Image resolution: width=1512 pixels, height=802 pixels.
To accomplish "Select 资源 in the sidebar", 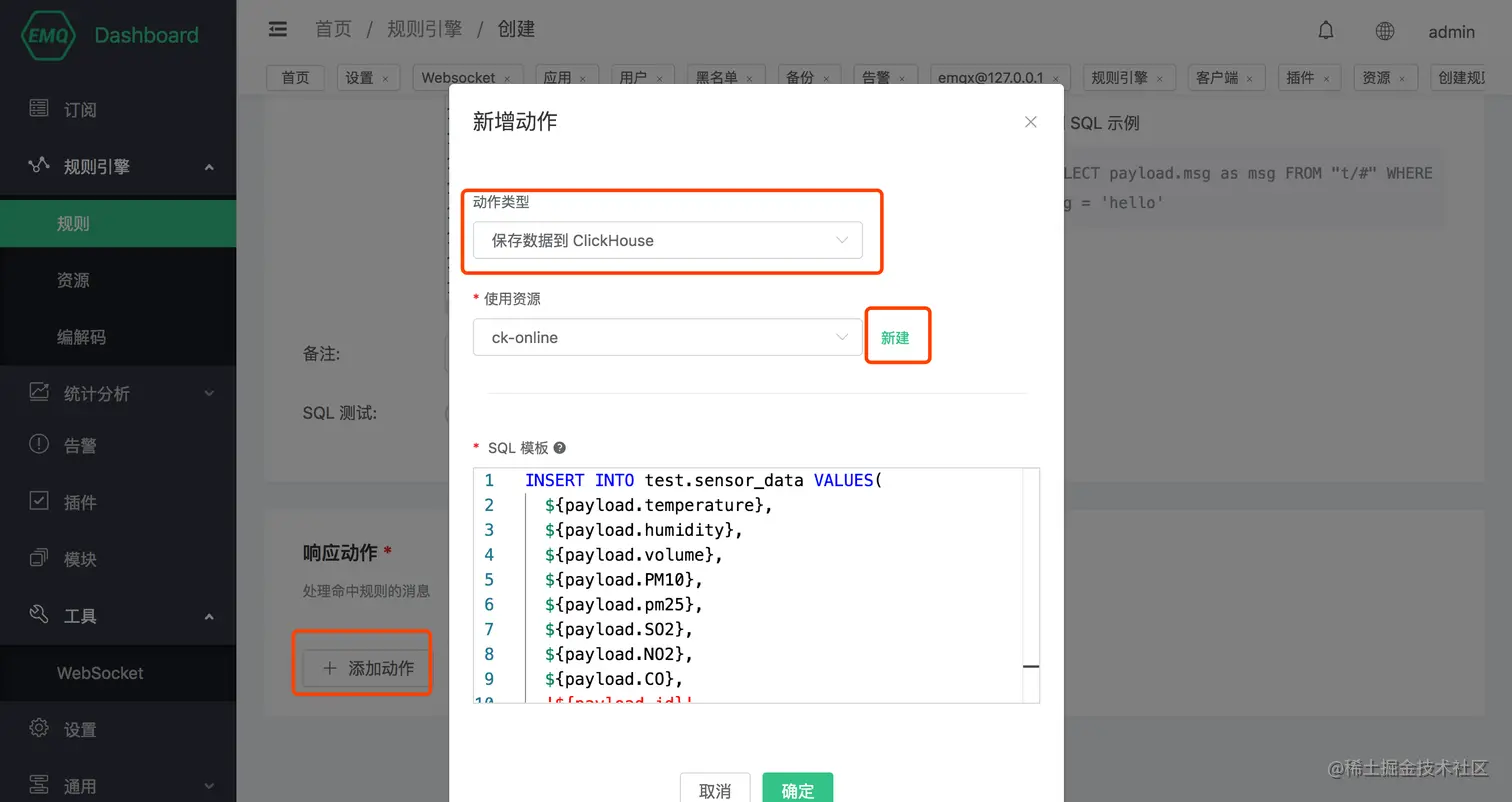I will (118, 280).
